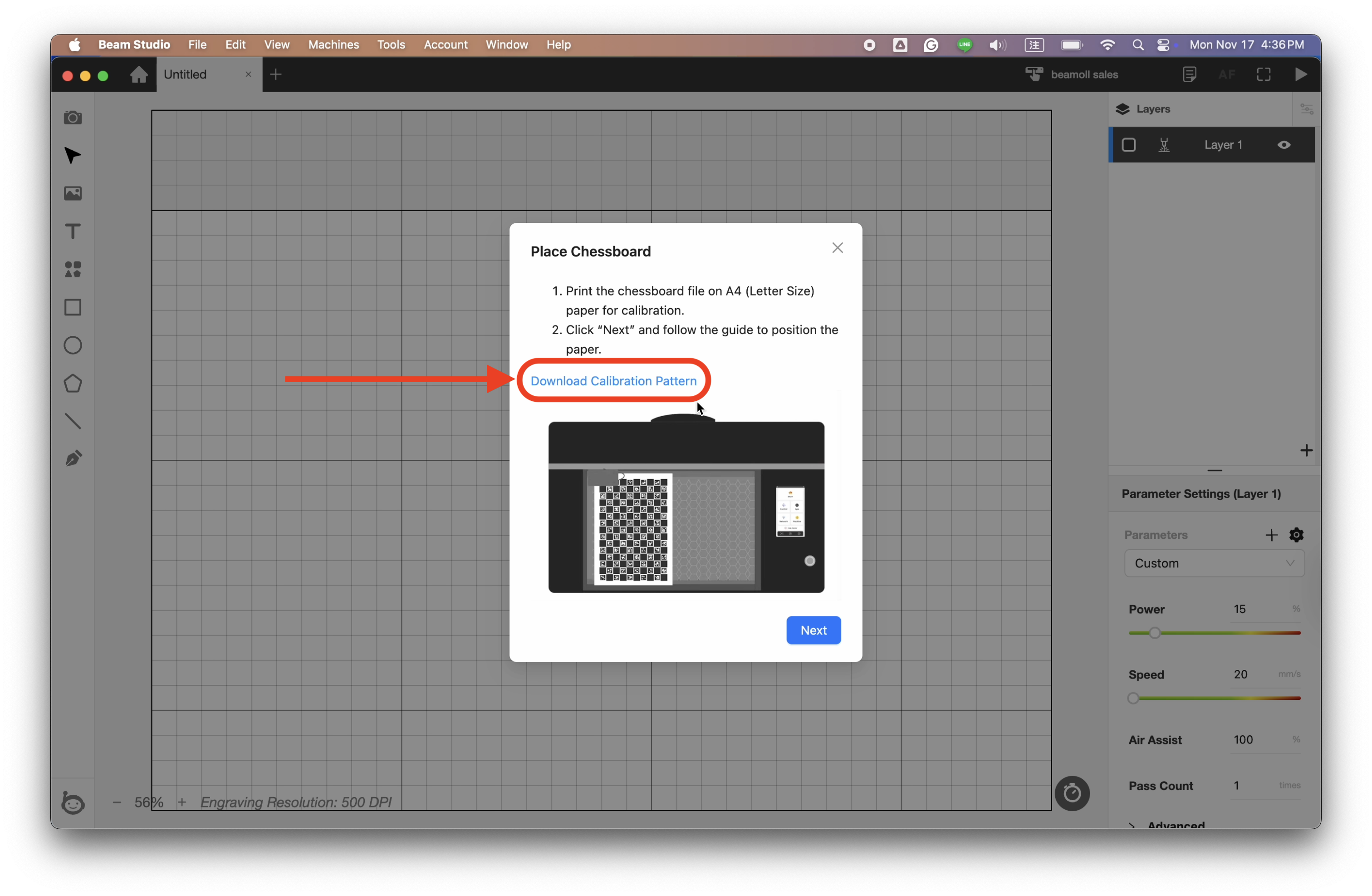This screenshot has width=1372, height=896.
Task: Click the 56% zoom level
Action: click(x=149, y=802)
